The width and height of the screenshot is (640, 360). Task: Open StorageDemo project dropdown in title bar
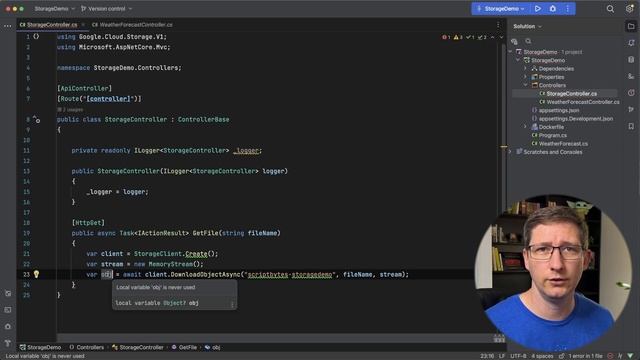coord(54,9)
